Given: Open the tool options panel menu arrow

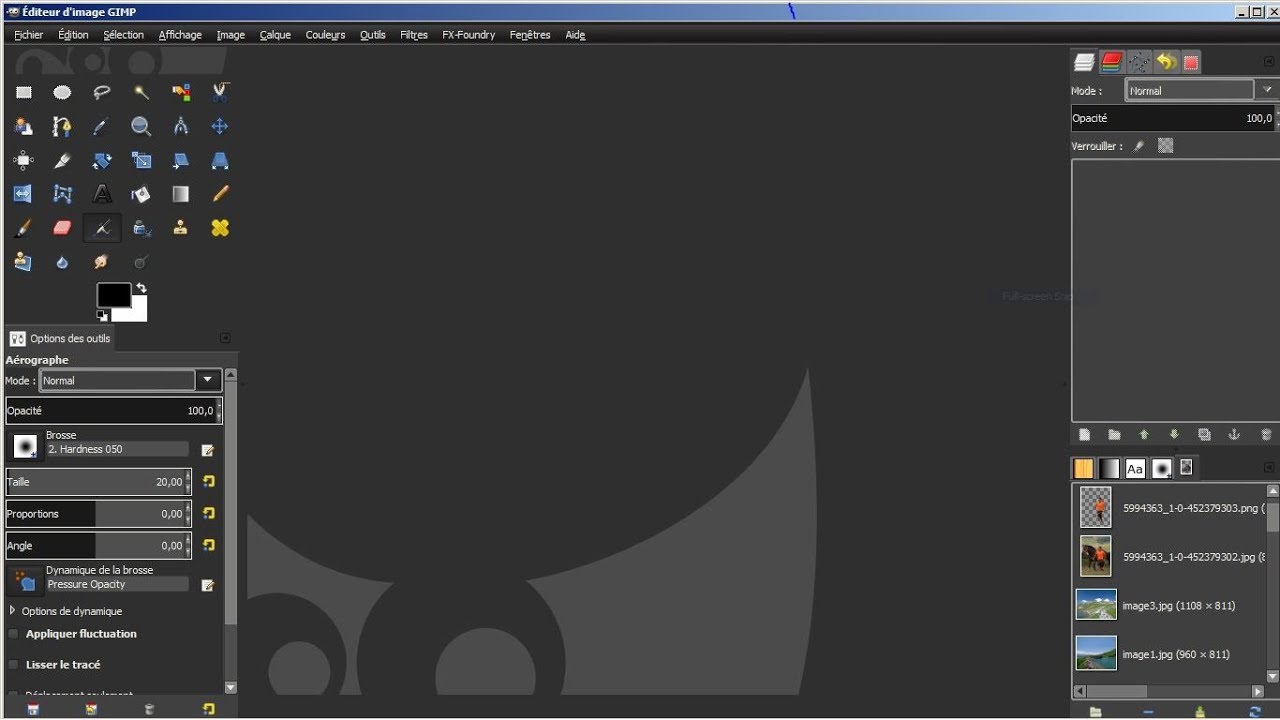Looking at the screenshot, I should (225, 338).
